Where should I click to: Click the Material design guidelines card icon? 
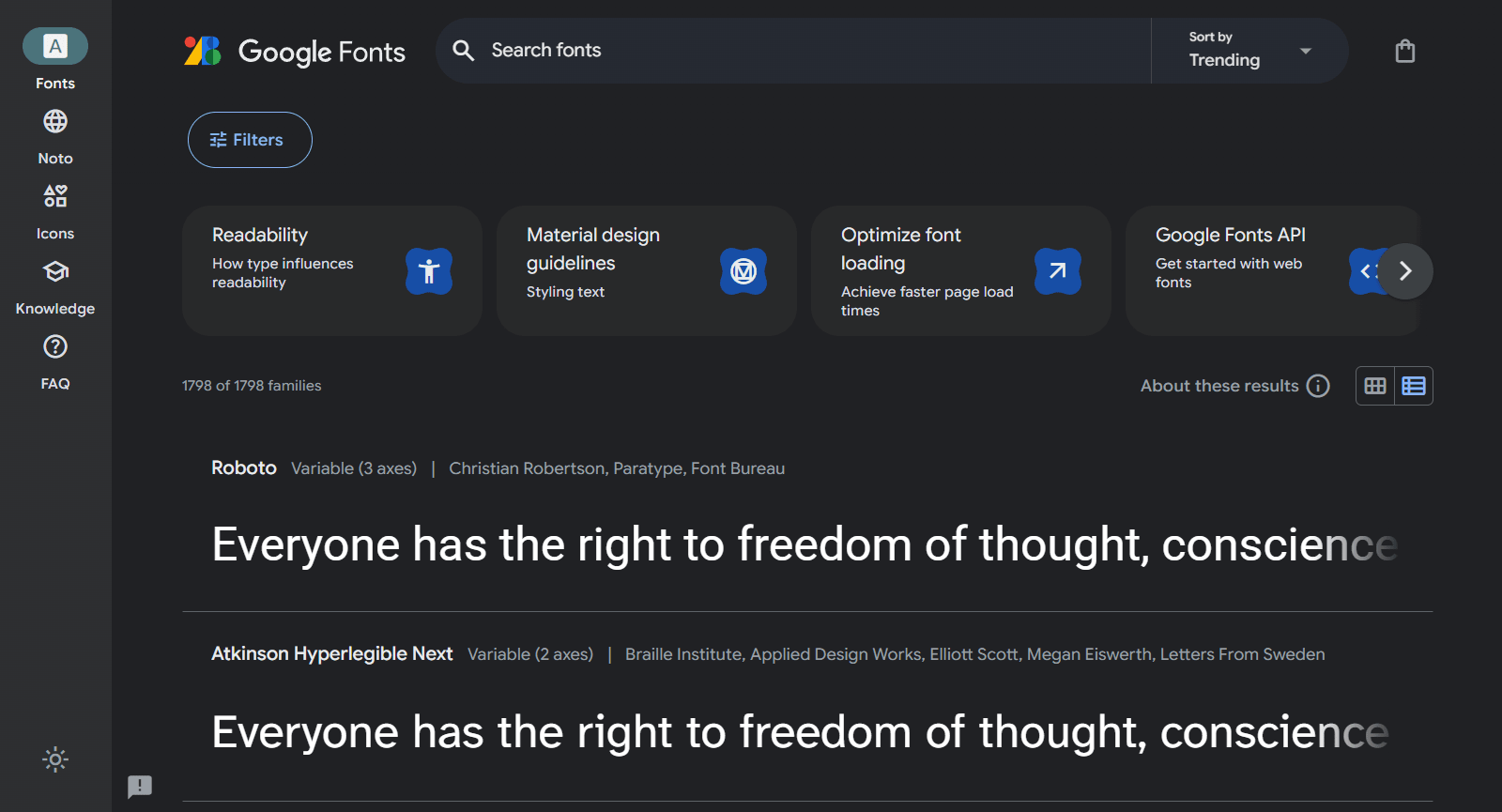743,271
